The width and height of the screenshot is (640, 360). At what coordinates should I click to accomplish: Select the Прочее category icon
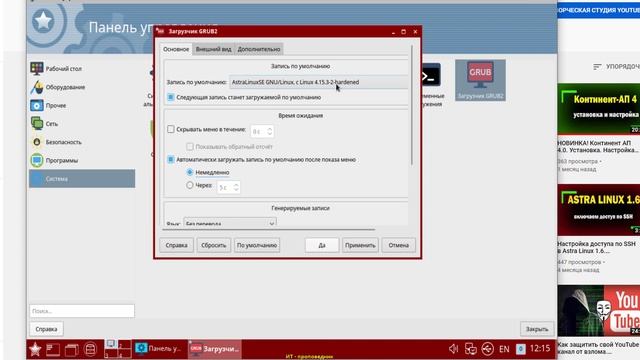(36, 105)
